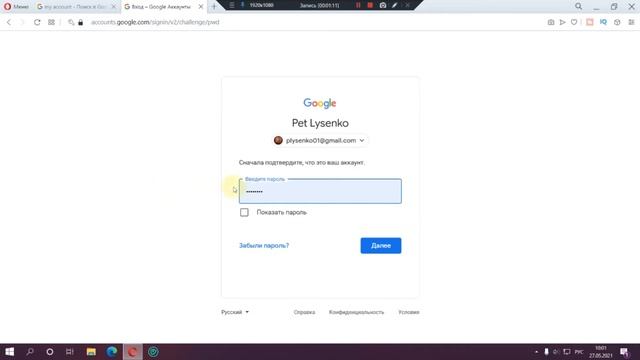The width and height of the screenshot is (640, 360).
Task: Open the Условия terms link
Action: point(409,312)
